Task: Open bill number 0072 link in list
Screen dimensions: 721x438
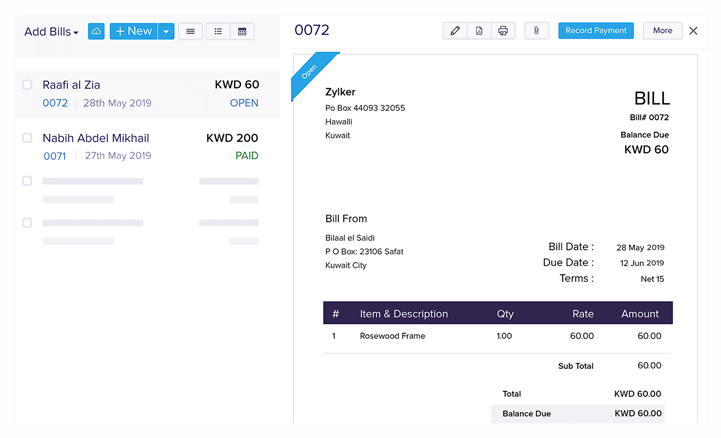Action: (x=55, y=103)
